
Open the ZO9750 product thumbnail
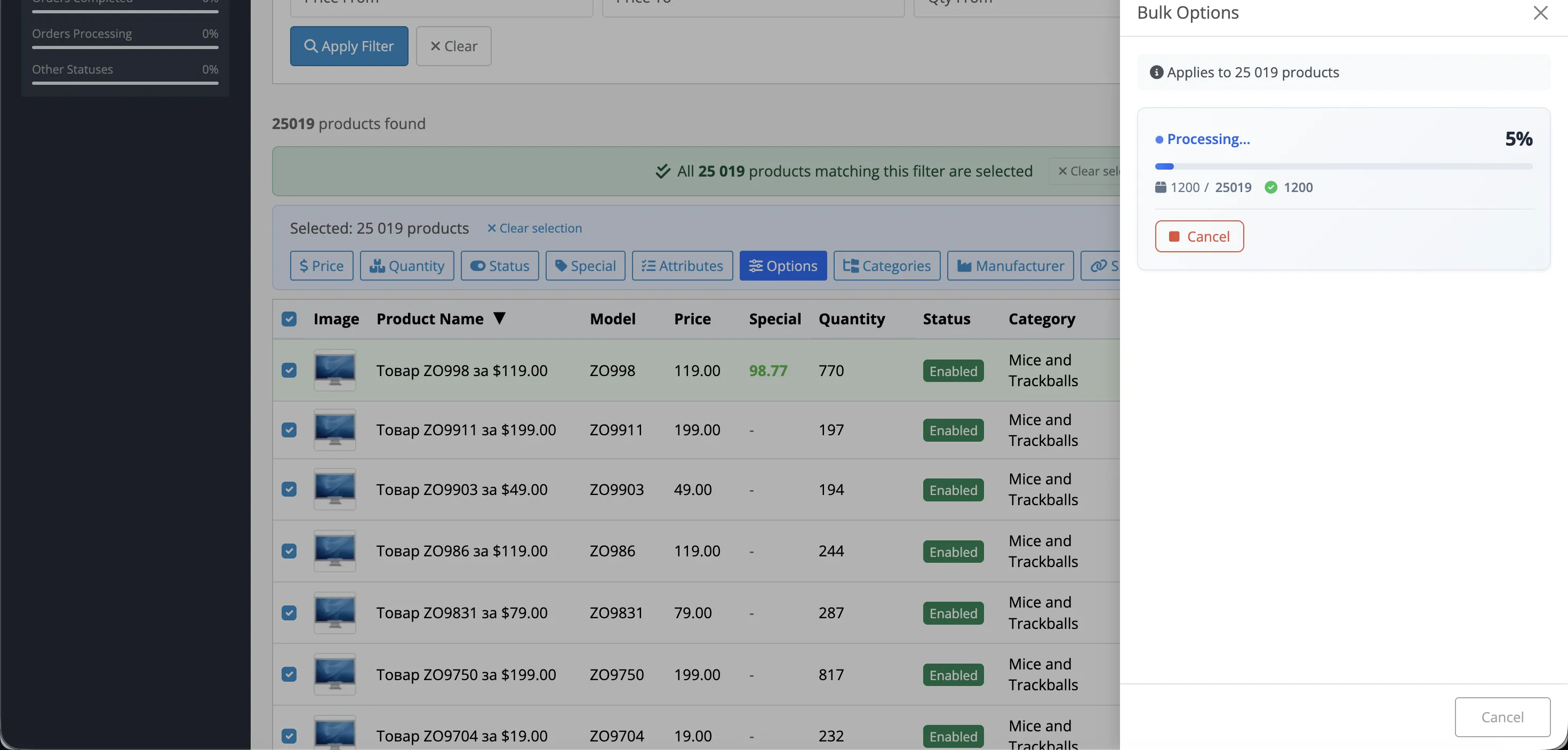(335, 674)
